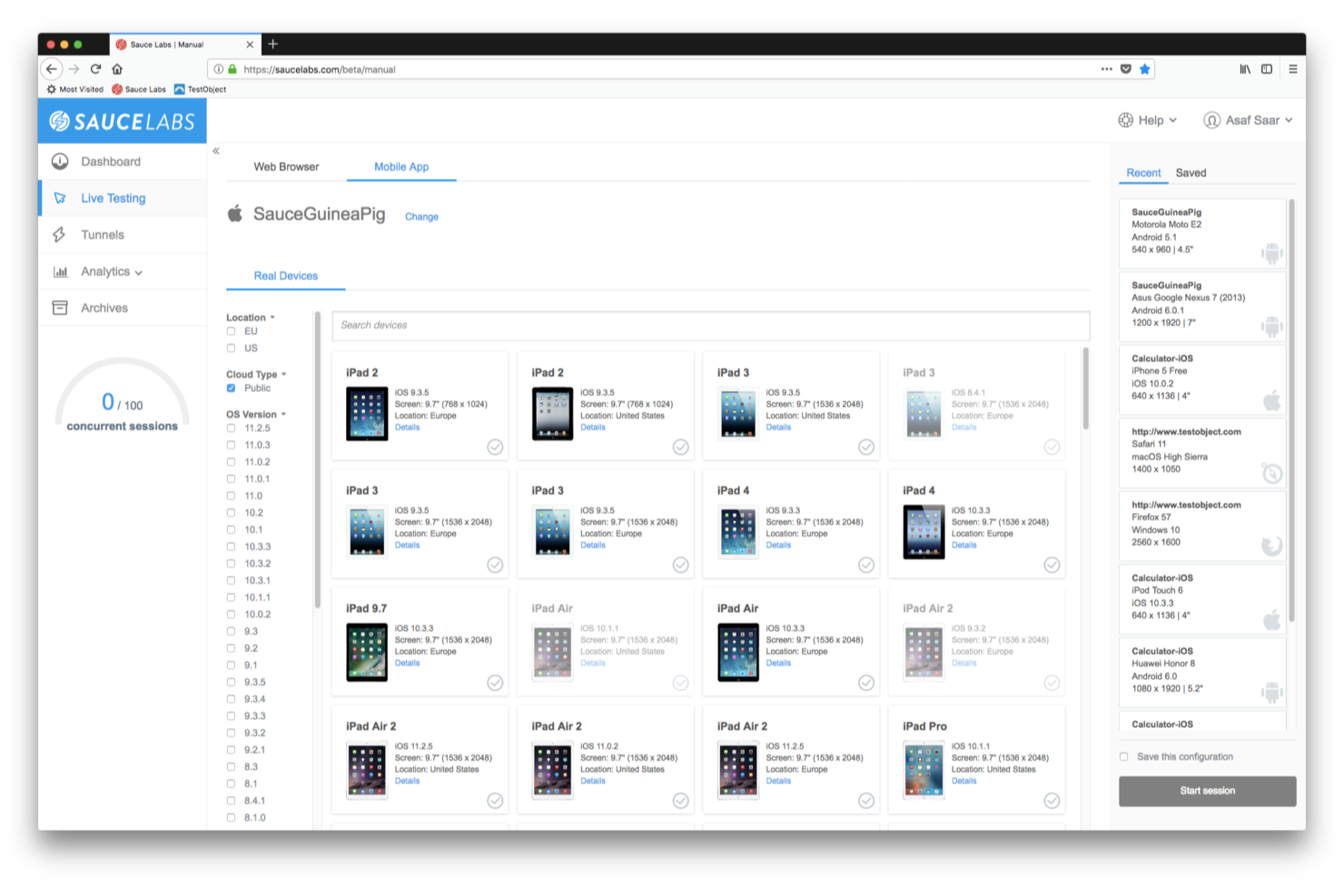Check the US location checkbox
The width and height of the screenshot is (1344, 896).
231,349
